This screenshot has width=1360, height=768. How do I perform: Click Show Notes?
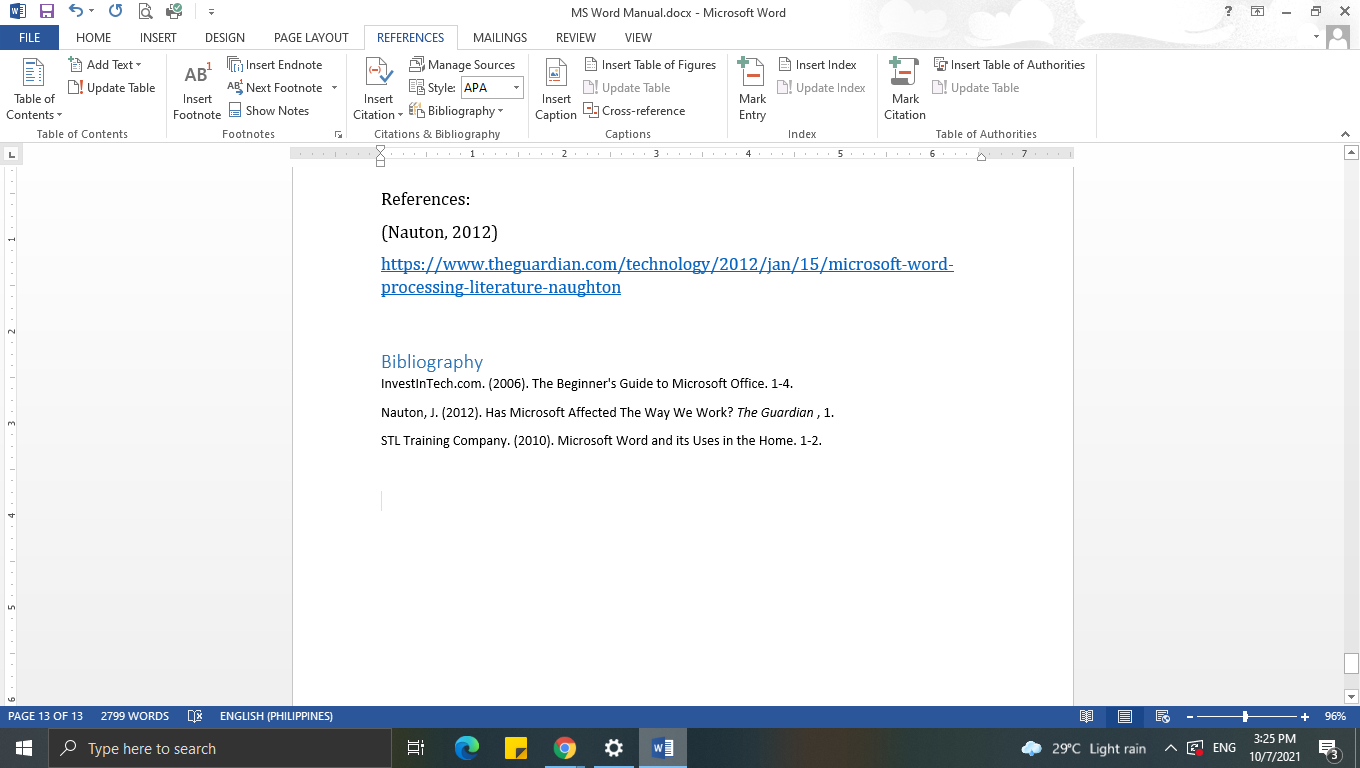tap(268, 111)
